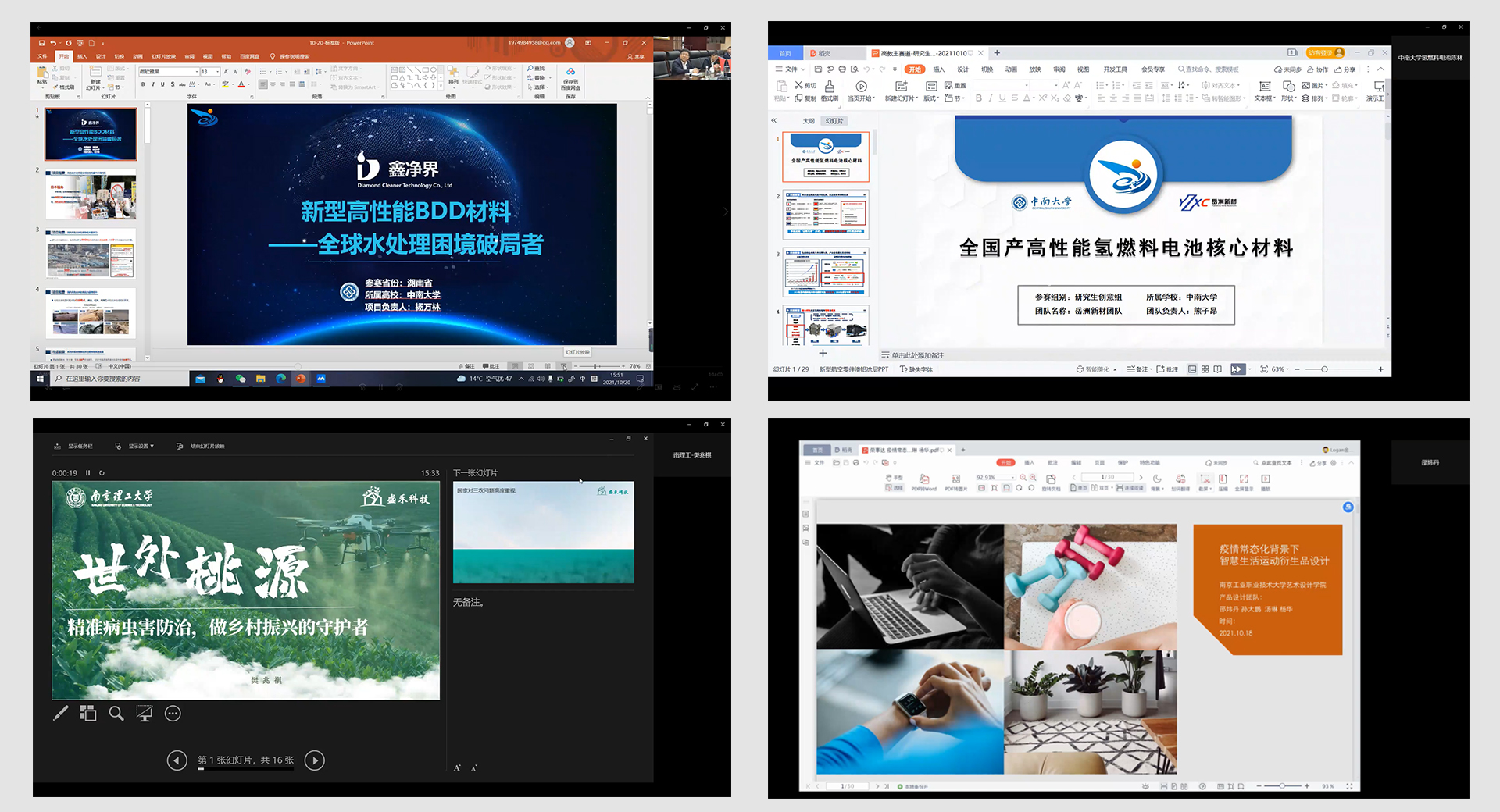Screen dimensions: 1500x812
Task: Click the WPS zoom slider handle in status bar
Action: pos(1324,369)
